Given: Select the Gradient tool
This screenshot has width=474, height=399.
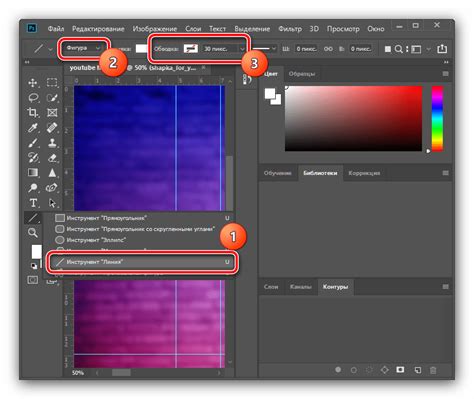Looking at the screenshot, I should coord(33,173).
